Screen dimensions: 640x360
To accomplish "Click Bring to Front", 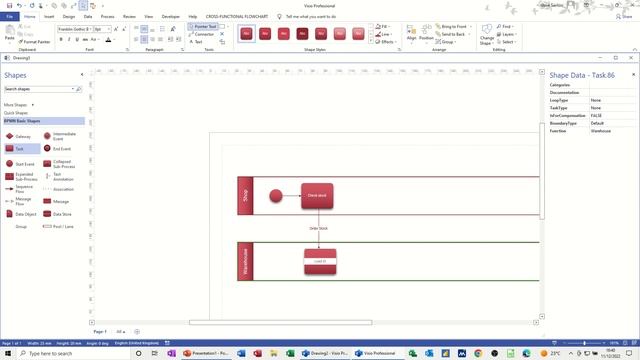I will [453, 27].
